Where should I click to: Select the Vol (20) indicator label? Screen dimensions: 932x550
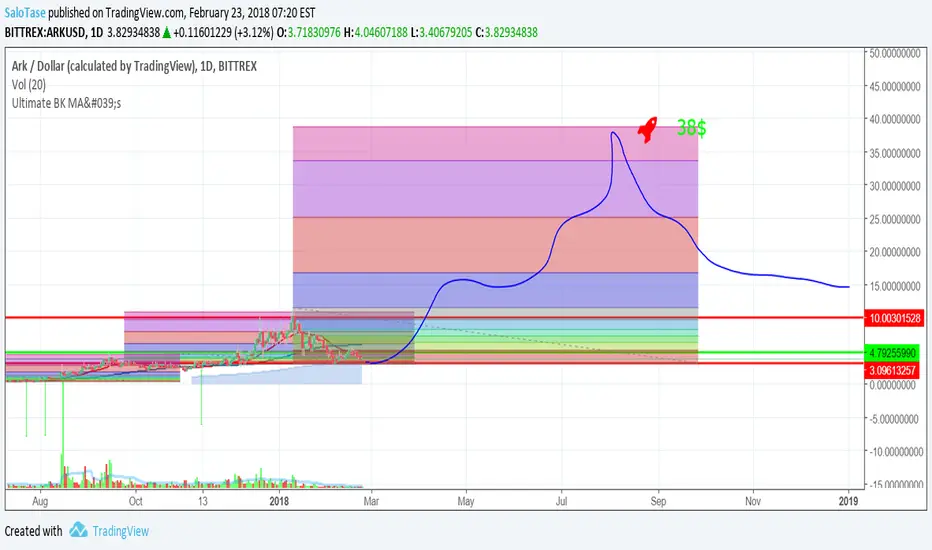coord(29,84)
